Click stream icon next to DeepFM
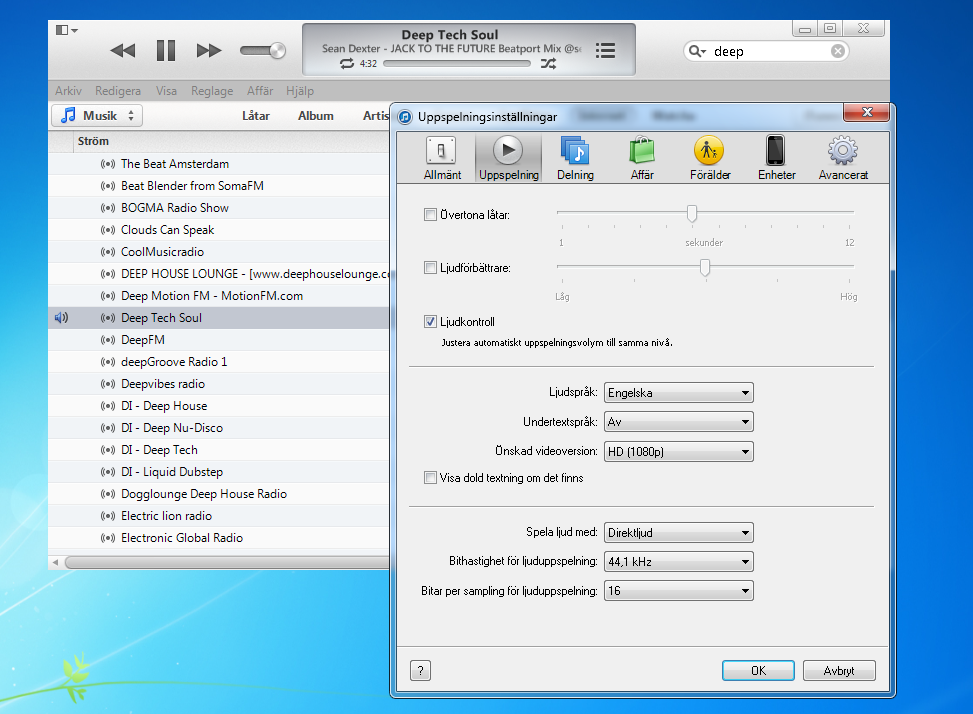The width and height of the screenshot is (973, 714). [108, 340]
